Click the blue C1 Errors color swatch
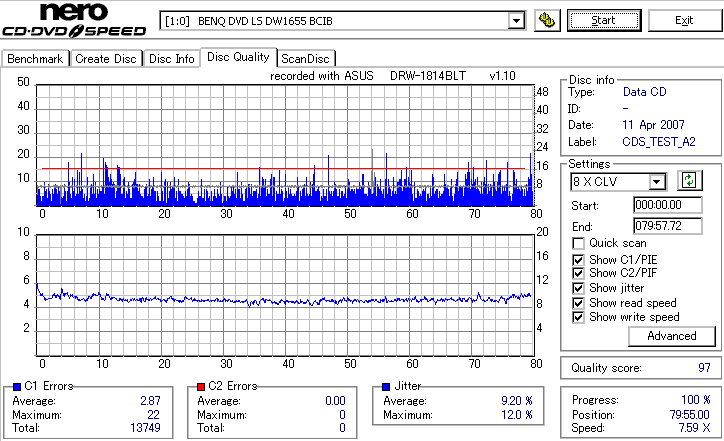 [x=17, y=387]
